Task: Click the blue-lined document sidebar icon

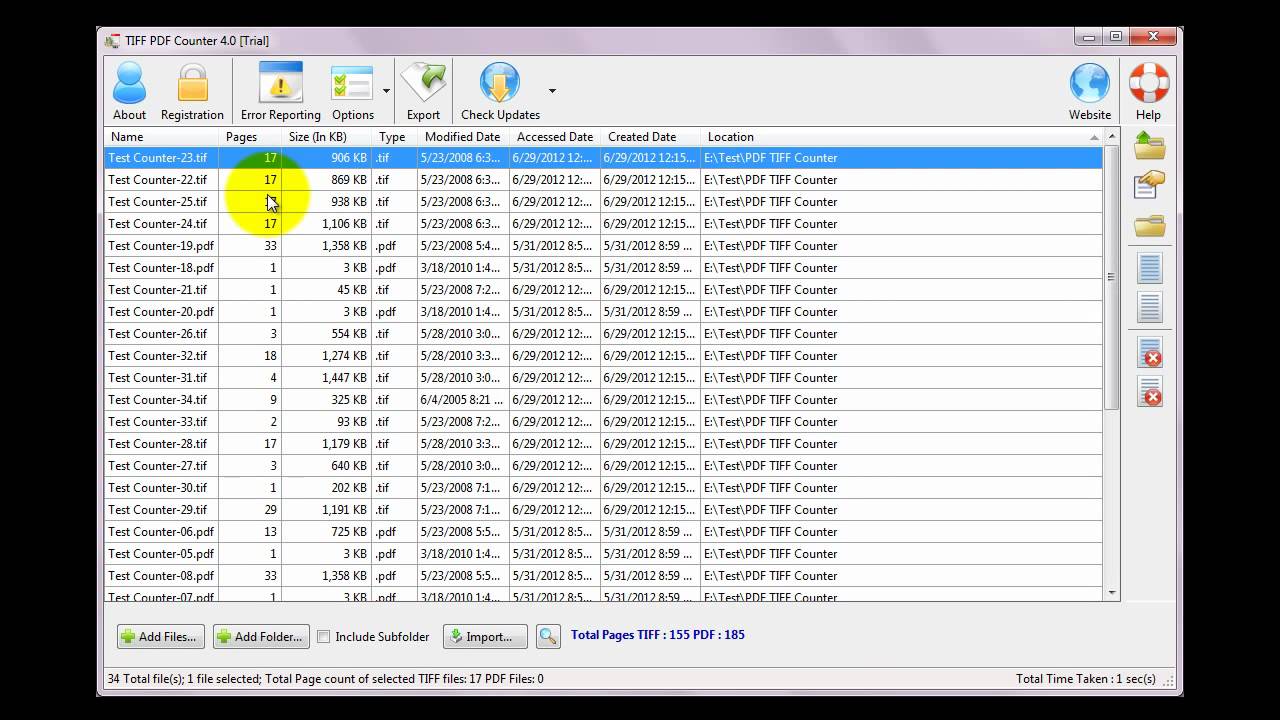Action: (x=1150, y=268)
